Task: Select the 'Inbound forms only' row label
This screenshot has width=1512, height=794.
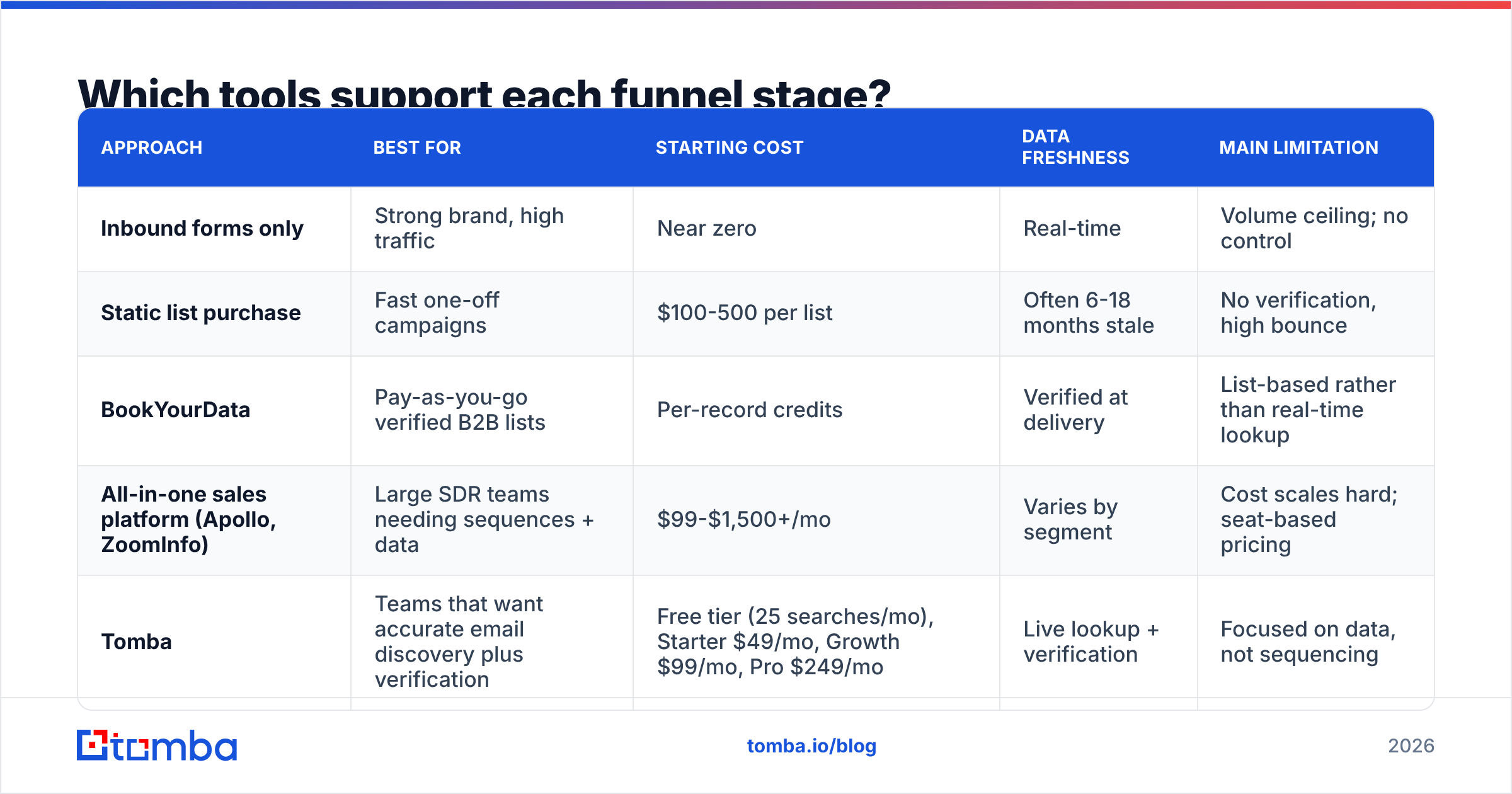Action: click(202, 229)
